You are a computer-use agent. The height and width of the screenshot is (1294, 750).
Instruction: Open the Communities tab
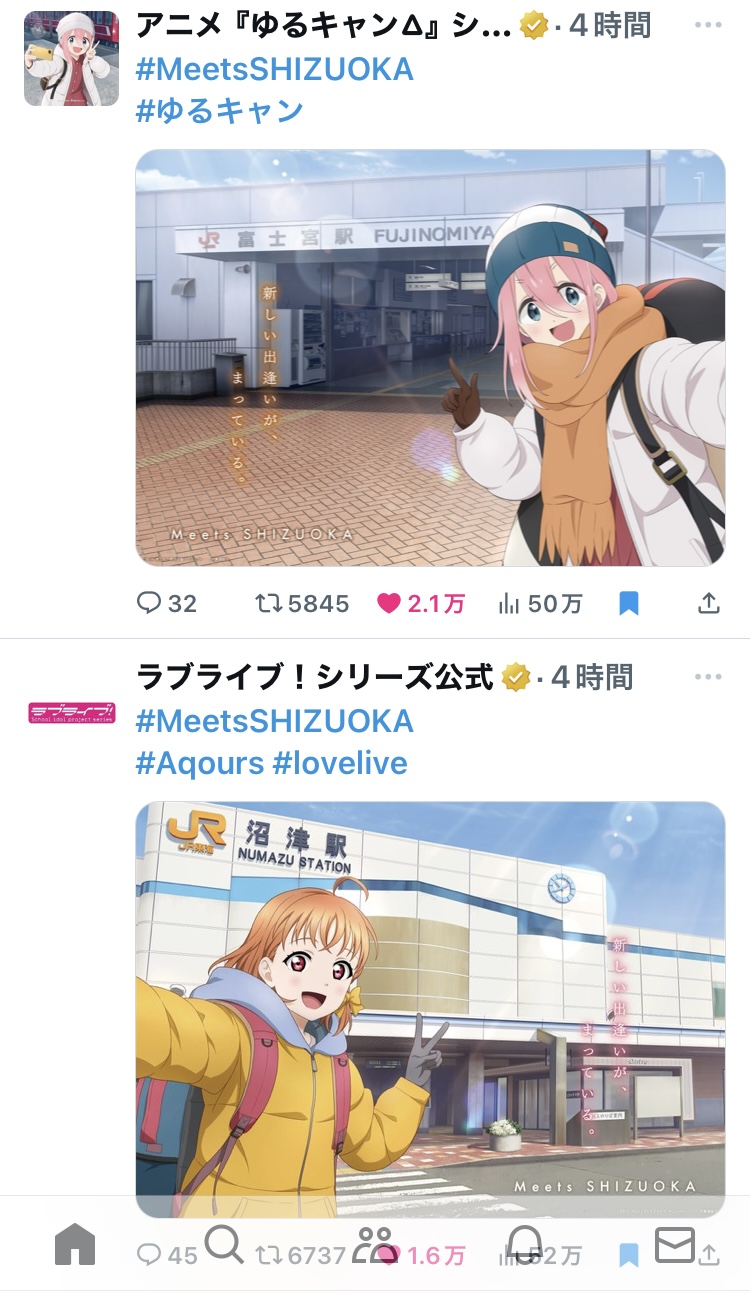point(375,1246)
